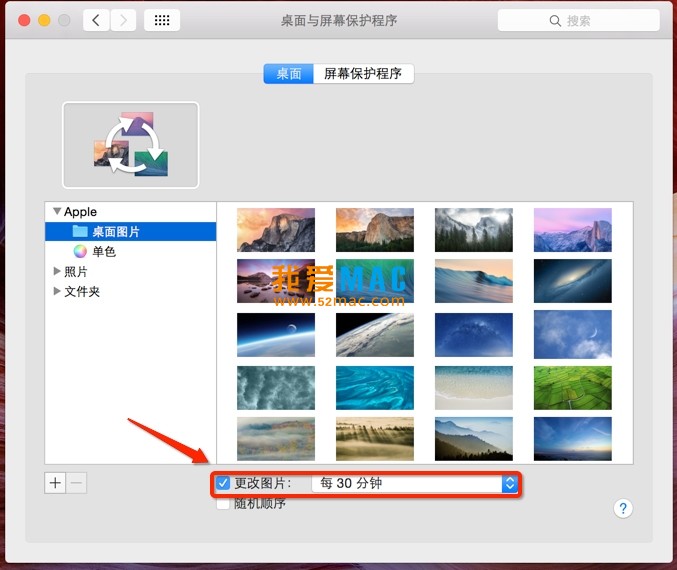Choose the crescent moon blue clouds wallpaper
Screen dimensions: 677x570
click(x=573, y=335)
